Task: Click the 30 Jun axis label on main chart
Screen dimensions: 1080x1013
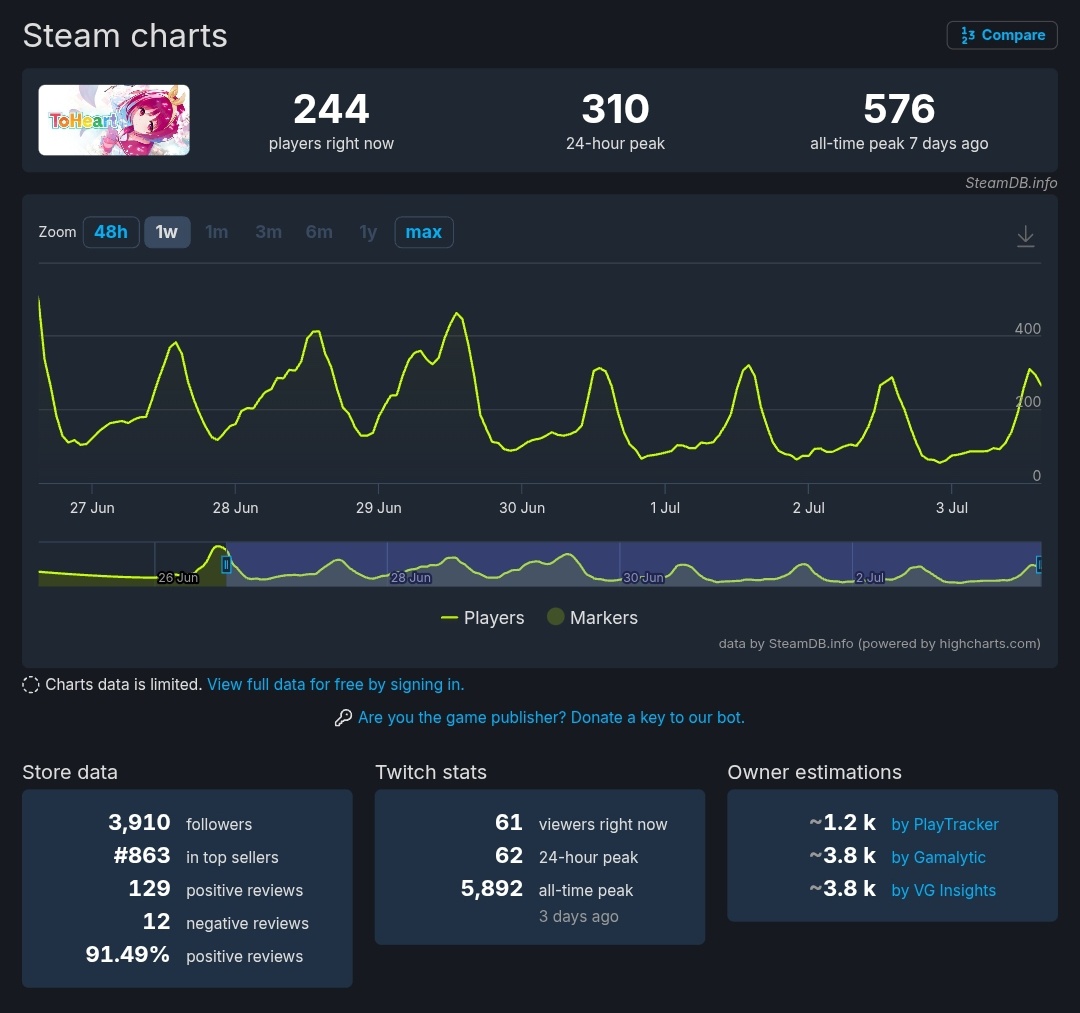Action: 522,508
